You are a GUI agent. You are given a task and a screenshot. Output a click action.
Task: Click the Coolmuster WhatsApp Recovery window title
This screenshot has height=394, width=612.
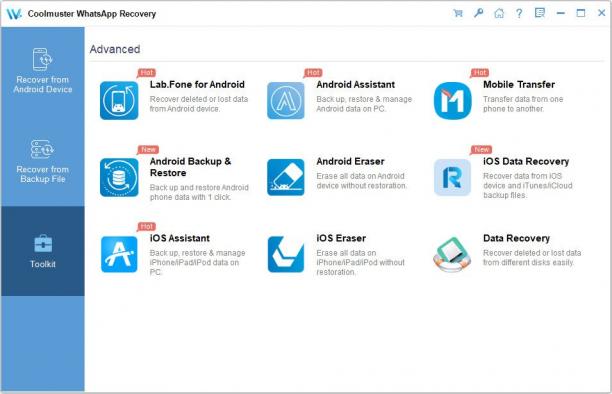[92, 14]
